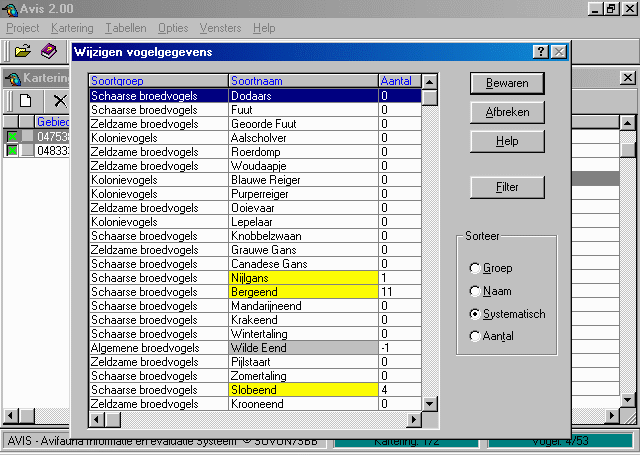Click the bird list scroll left arrow
640x455 pixels.
97,419
